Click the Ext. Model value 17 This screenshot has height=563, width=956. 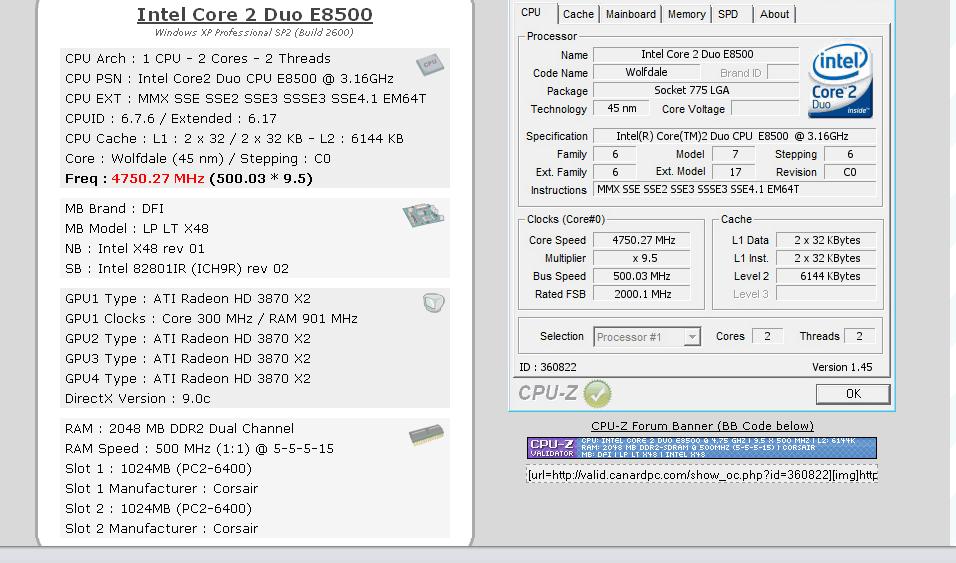point(735,172)
